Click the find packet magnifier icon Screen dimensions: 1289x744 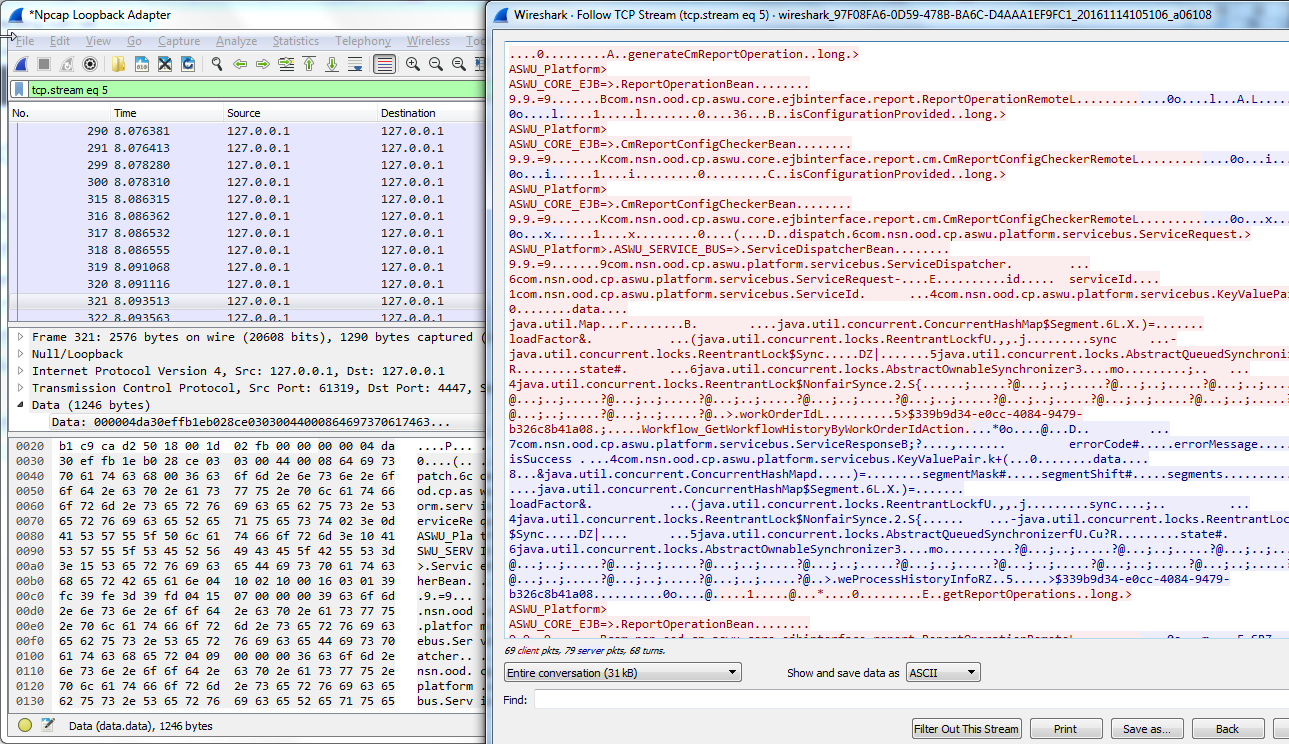[216, 64]
